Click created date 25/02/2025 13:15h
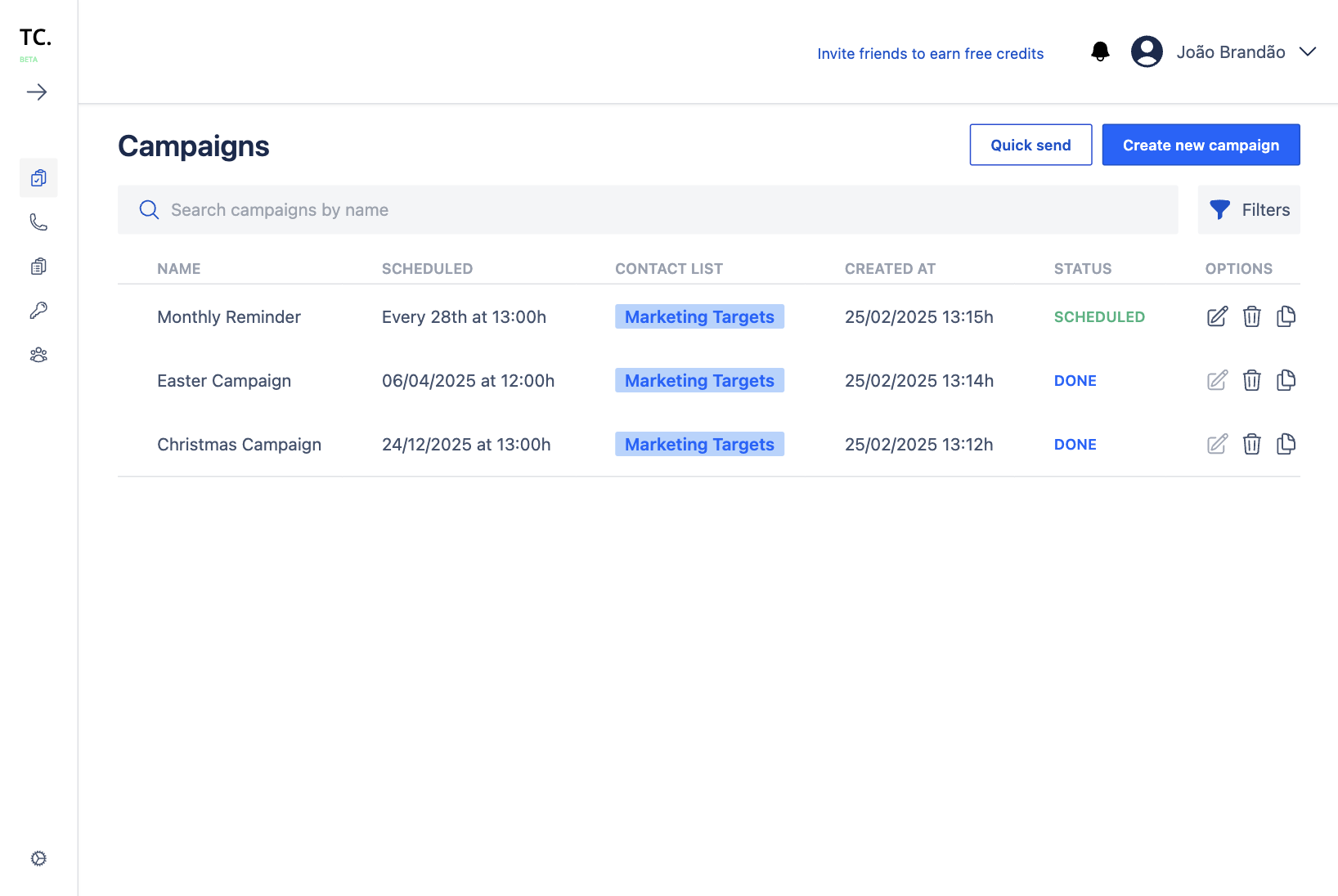The height and width of the screenshot is (896, 1338). pos(918,317)
